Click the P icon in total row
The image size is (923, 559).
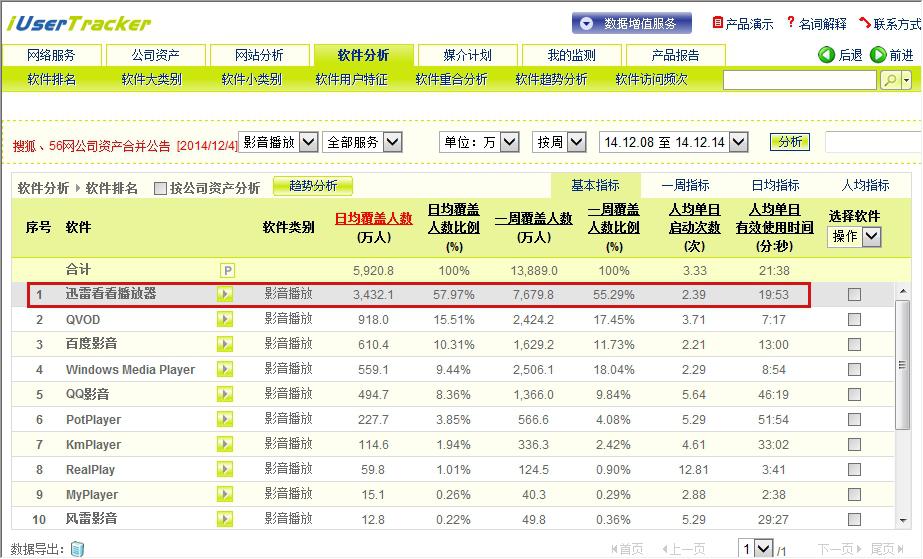pos(227,270)
